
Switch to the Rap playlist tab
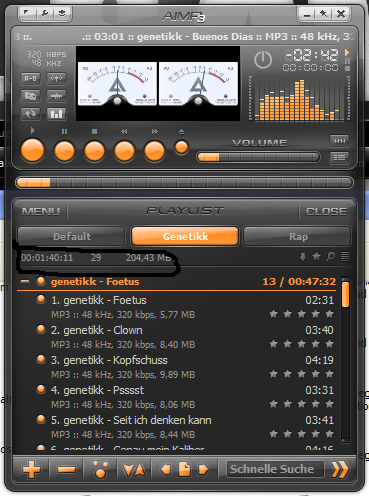pyautogui.click(x=298, y=236)
